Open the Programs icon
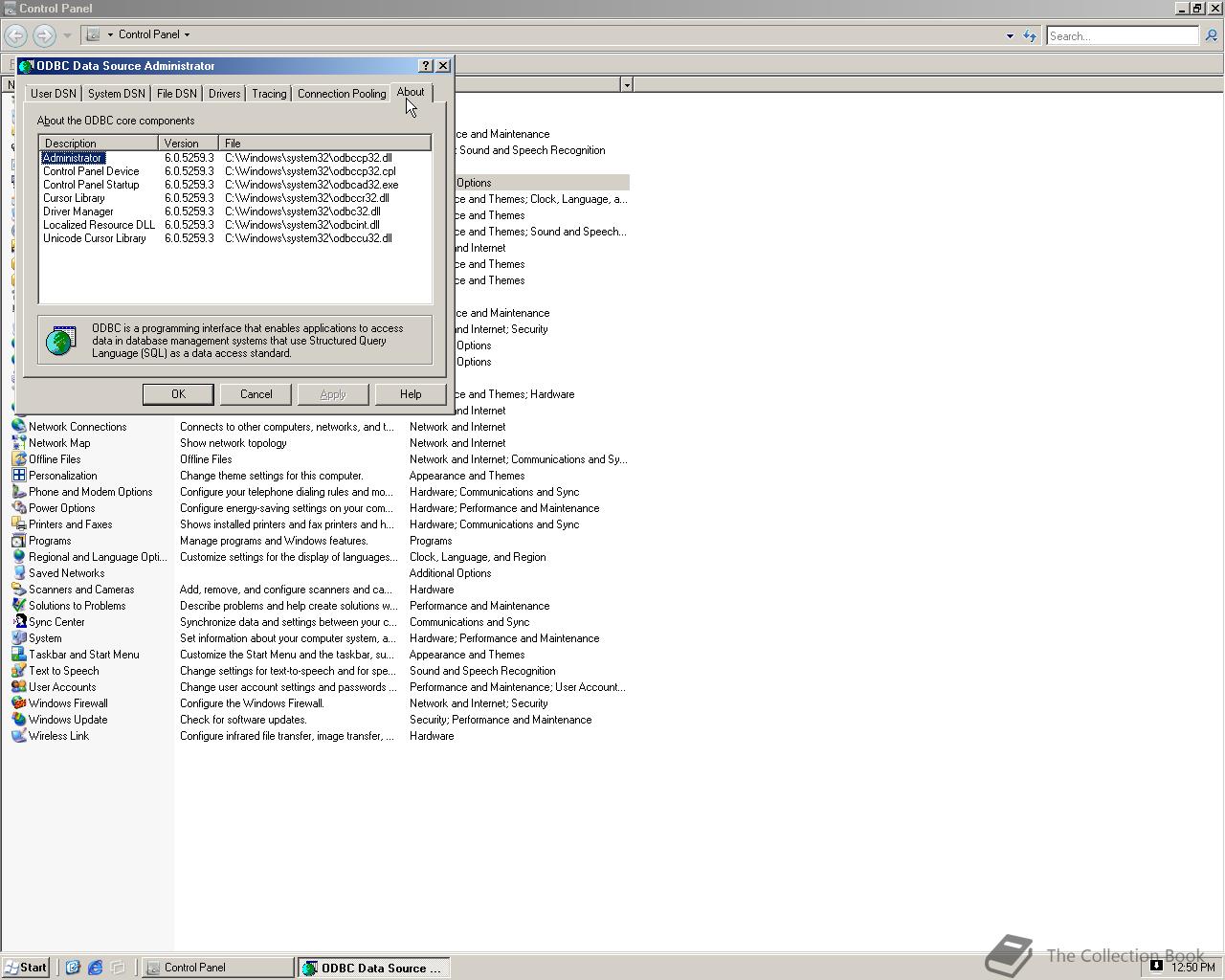Image resolution: width=1225 pixels, height=980 pixels. point(18,541)
